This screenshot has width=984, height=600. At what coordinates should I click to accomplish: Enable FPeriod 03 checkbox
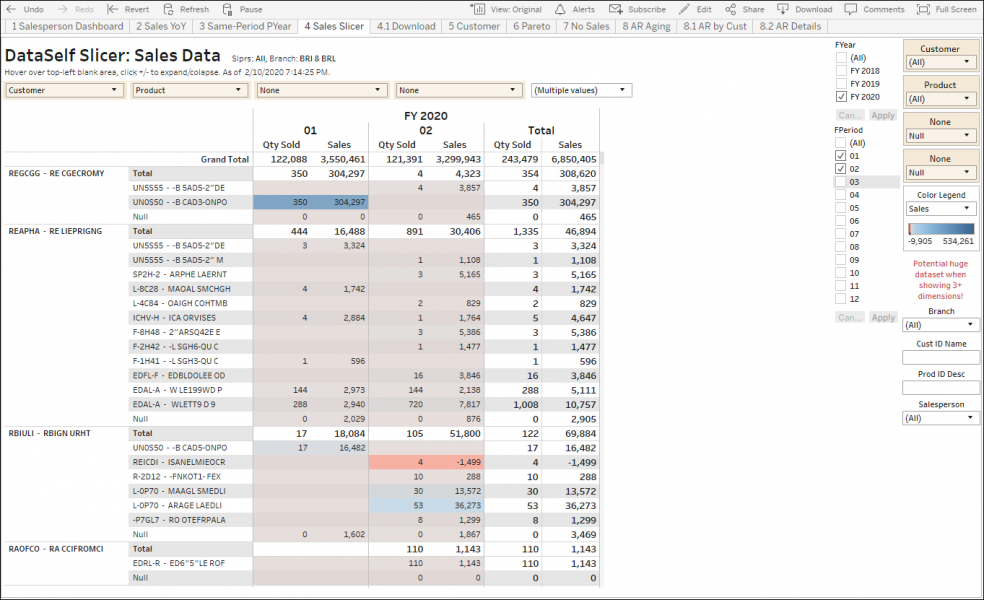pyautogui.click(x=841, y=182)
